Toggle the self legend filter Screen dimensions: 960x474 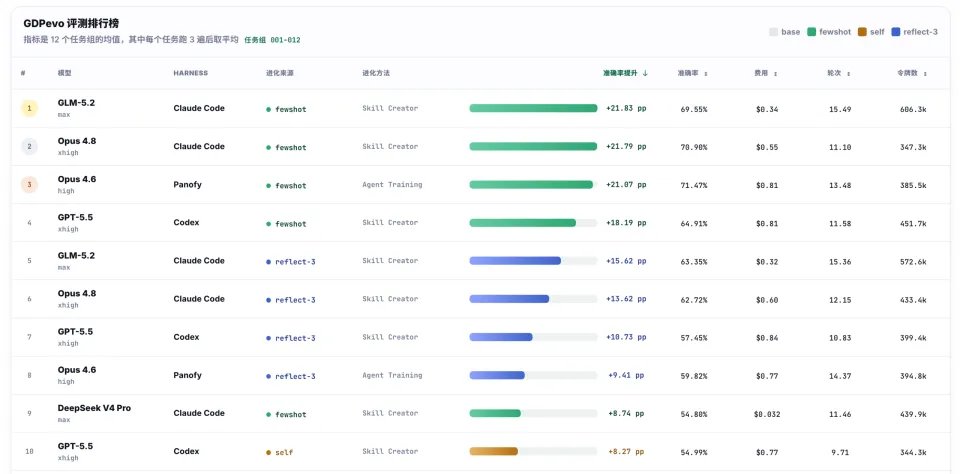click(871, 32)
